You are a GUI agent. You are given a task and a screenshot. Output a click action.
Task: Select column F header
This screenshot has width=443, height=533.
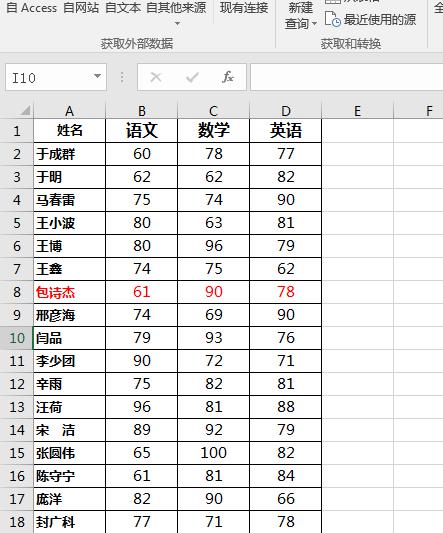point(419,111)
